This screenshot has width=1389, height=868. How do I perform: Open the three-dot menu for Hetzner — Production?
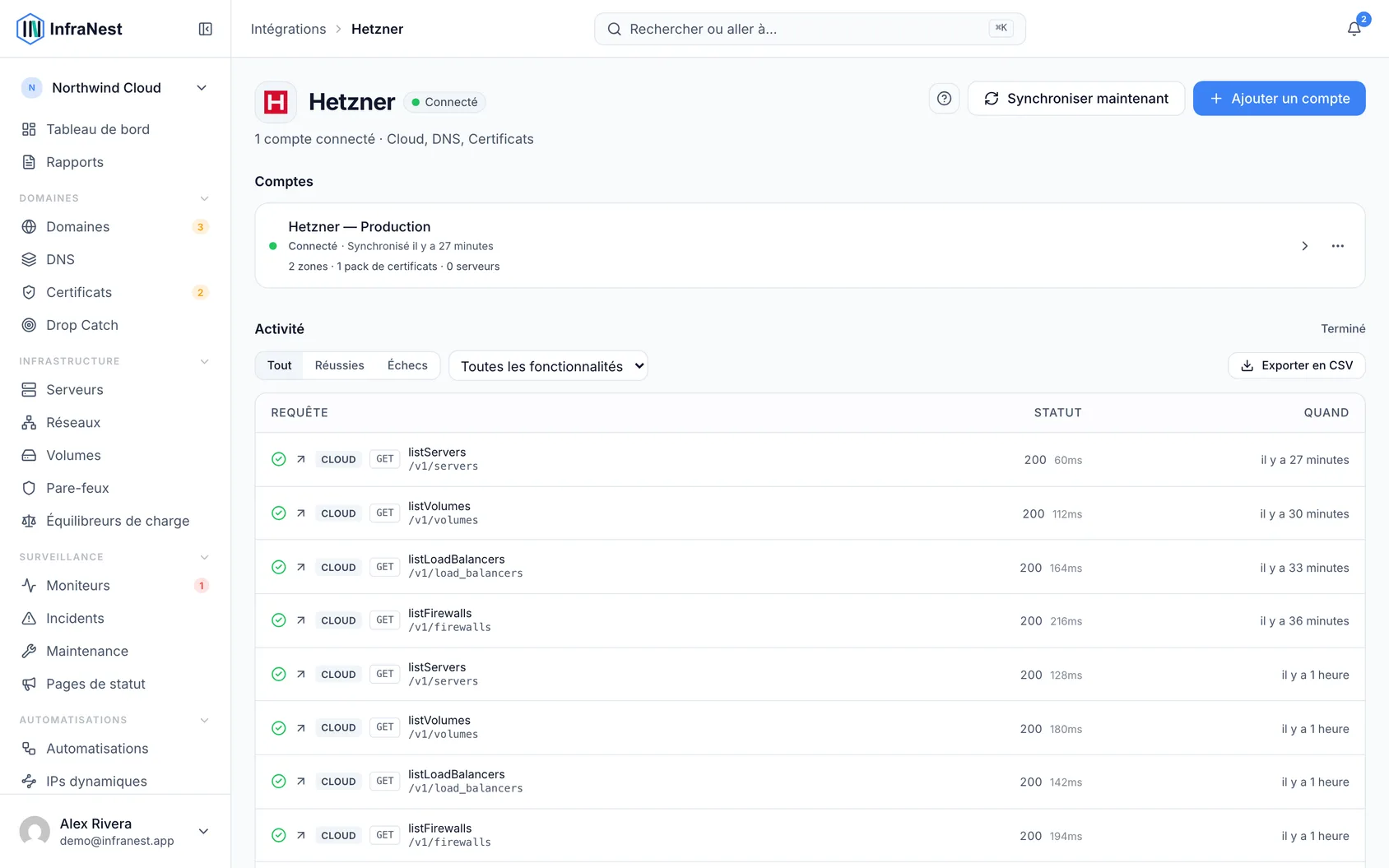[1338, 246]
